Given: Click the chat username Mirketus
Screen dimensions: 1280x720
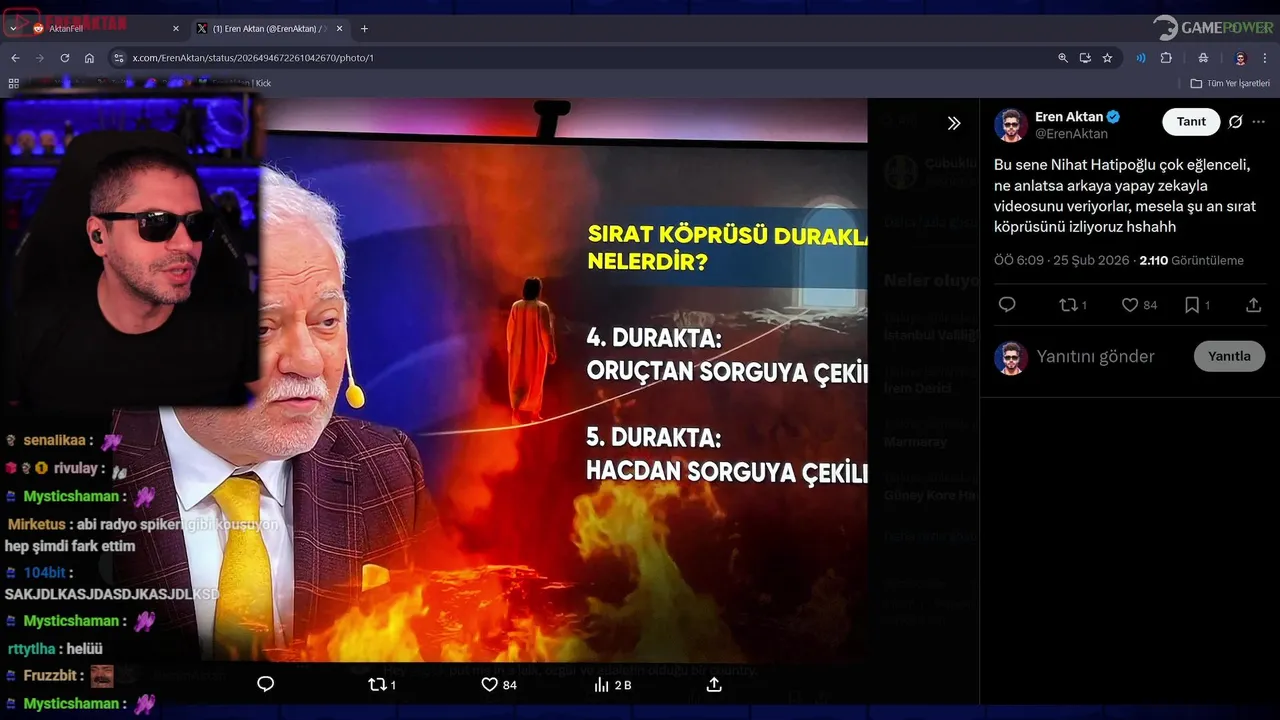Looking at the screenshot, I should click(x=36, y=524).
